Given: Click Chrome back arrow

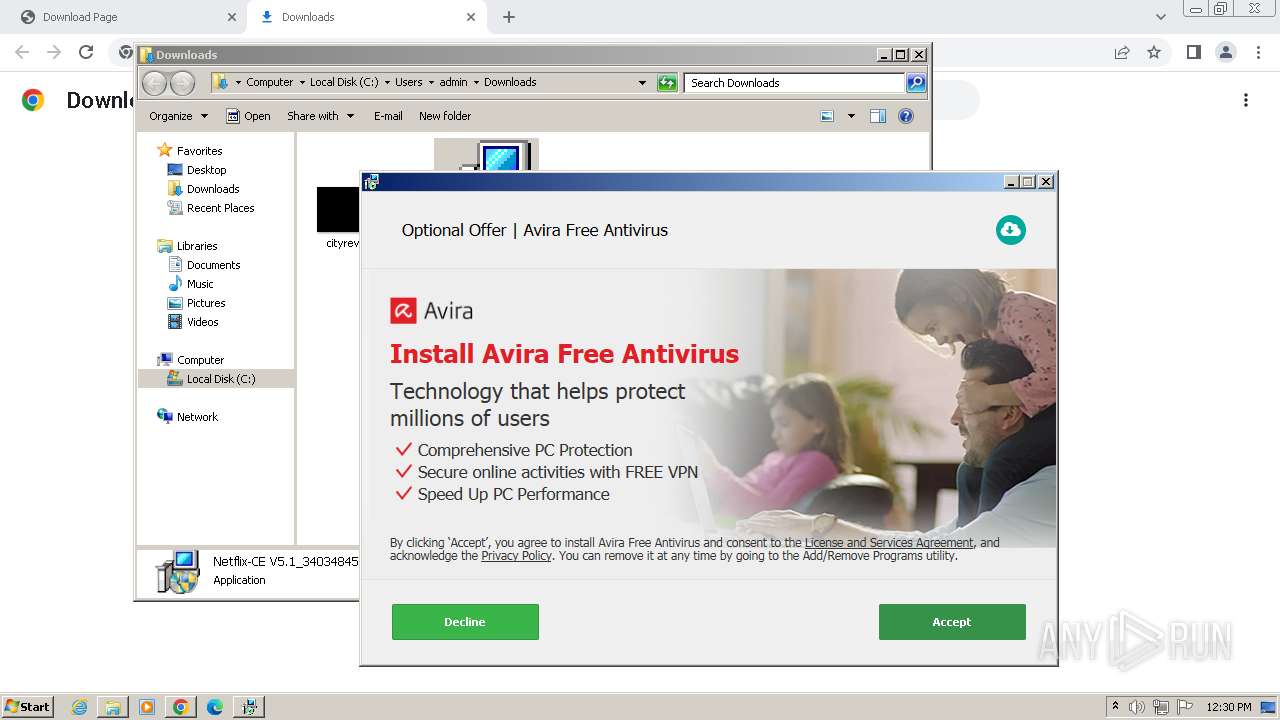Looking at the screenshot, I should click(x=22, y=52).
